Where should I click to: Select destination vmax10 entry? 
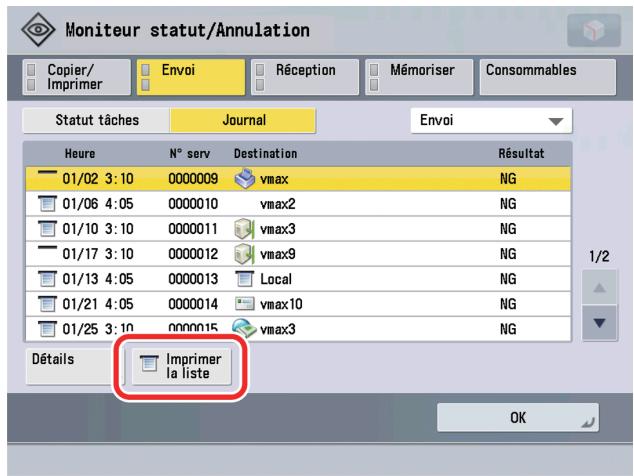(x=281, y=304)
